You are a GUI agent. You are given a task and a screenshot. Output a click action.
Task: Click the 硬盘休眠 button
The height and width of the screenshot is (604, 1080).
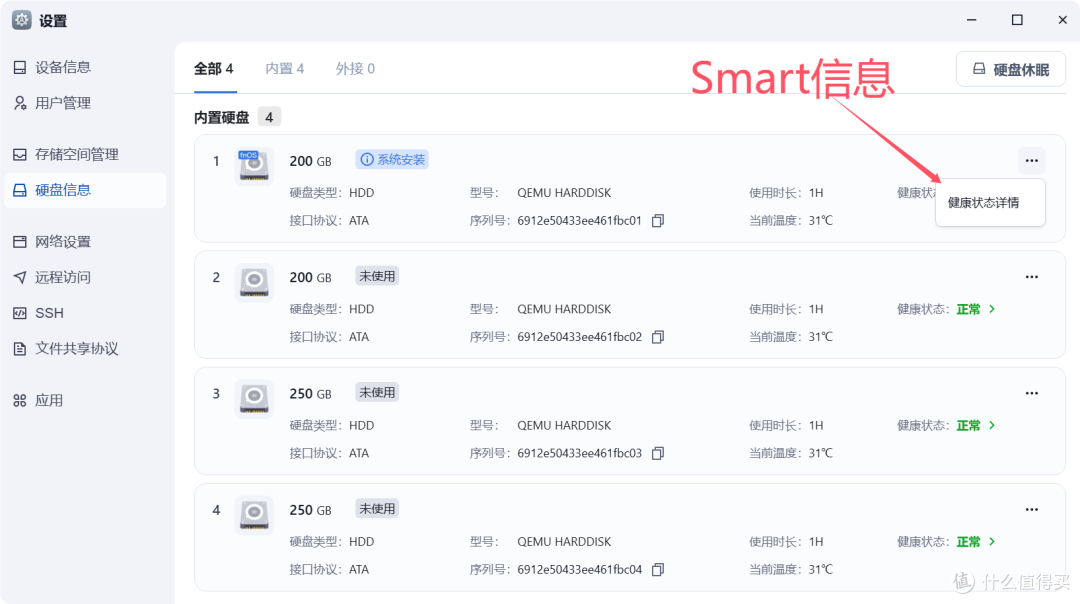pos(1010,68)
